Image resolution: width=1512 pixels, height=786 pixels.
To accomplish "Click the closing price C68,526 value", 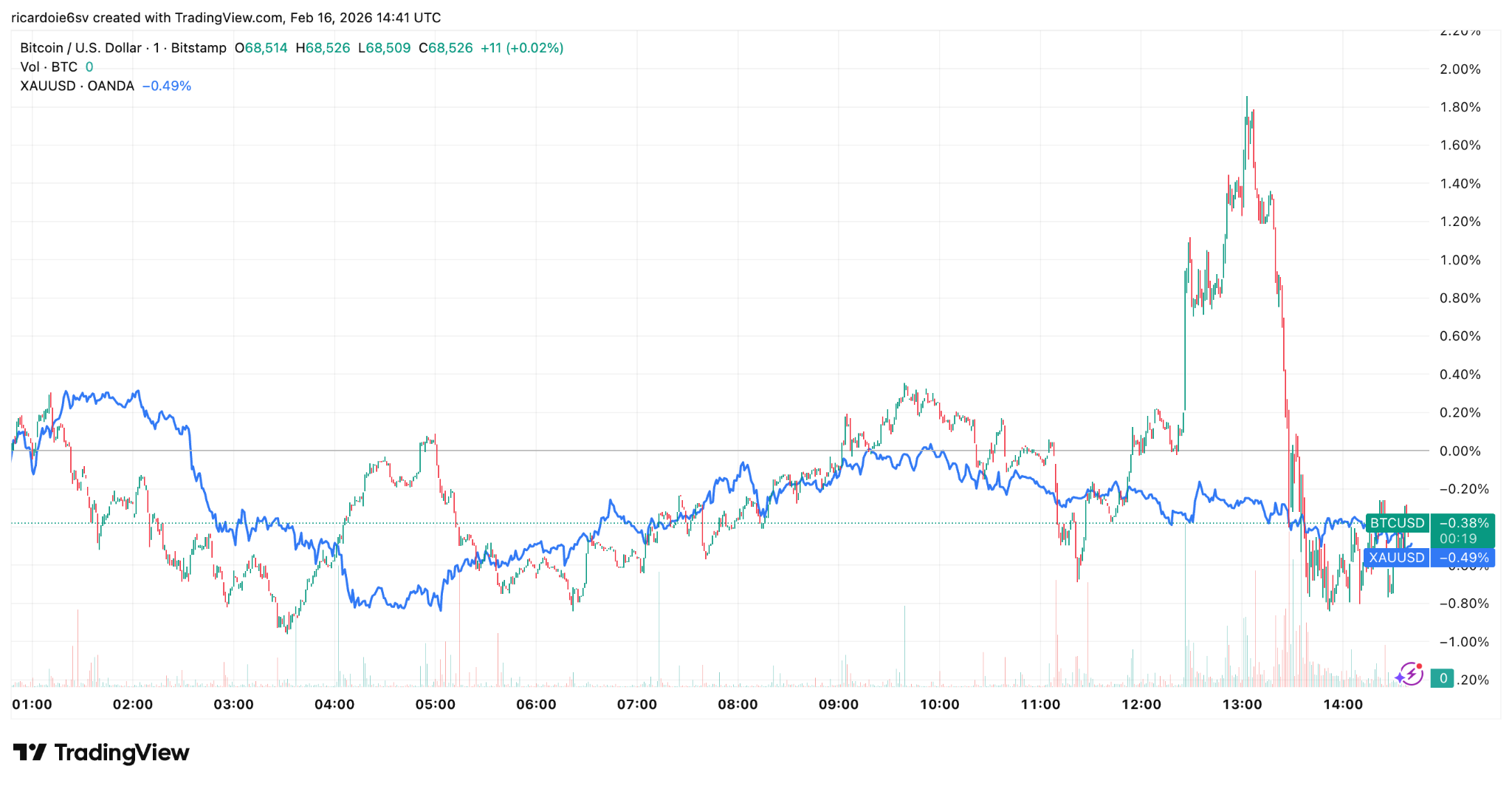I will 446,48.
